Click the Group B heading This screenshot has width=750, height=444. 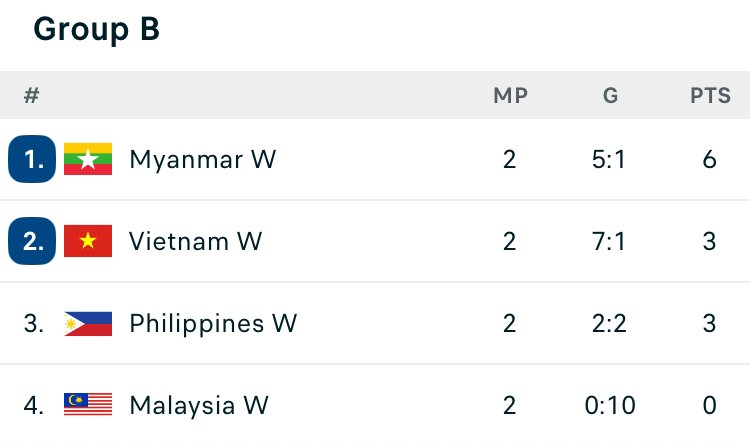click(x=97, y=30)
